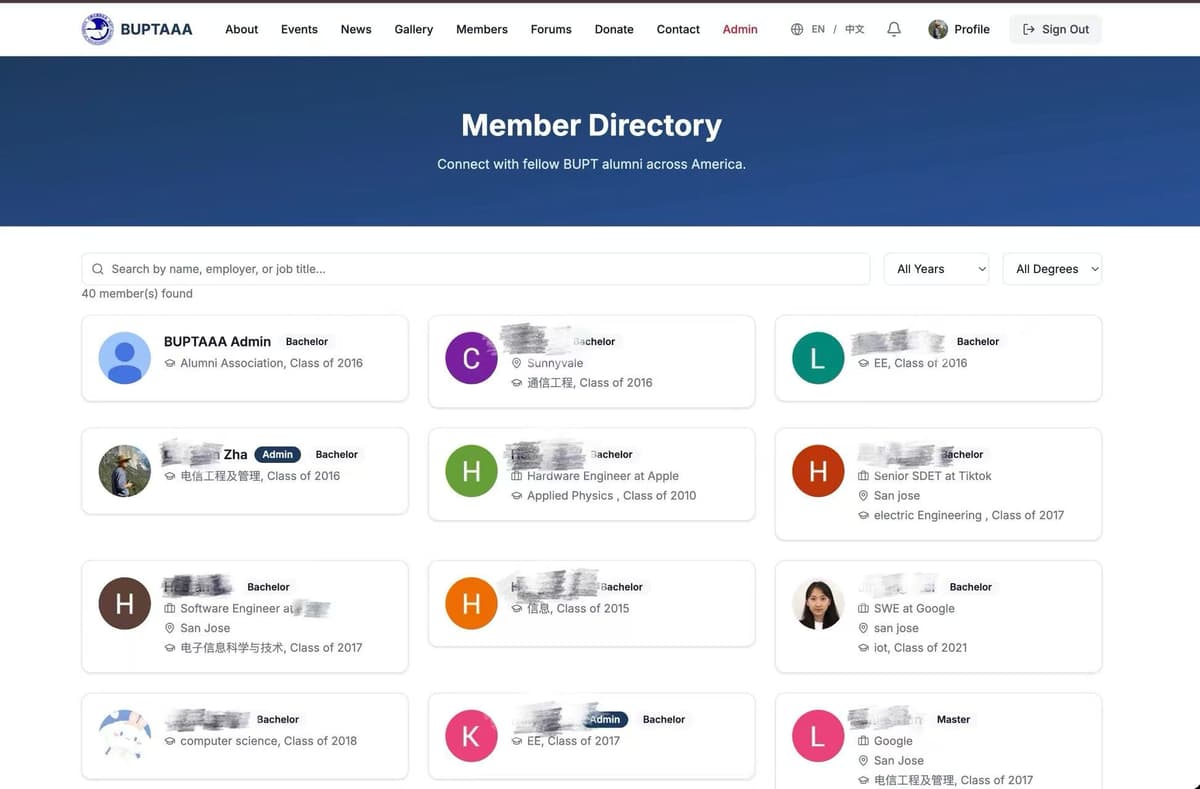Image resolution: width=1200 pixels, height=789 pixels.
Task: Click the purple C avatar
Action: pyautogui.click(x=471, y=358)
